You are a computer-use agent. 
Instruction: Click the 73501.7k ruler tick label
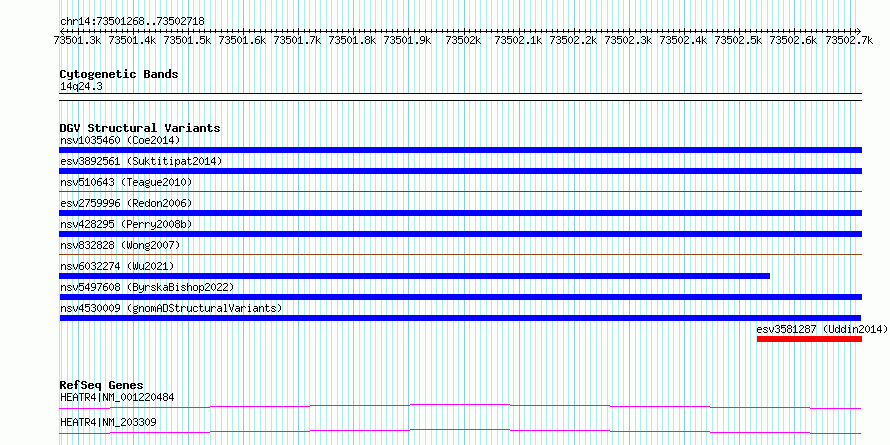tap(298, 40)
